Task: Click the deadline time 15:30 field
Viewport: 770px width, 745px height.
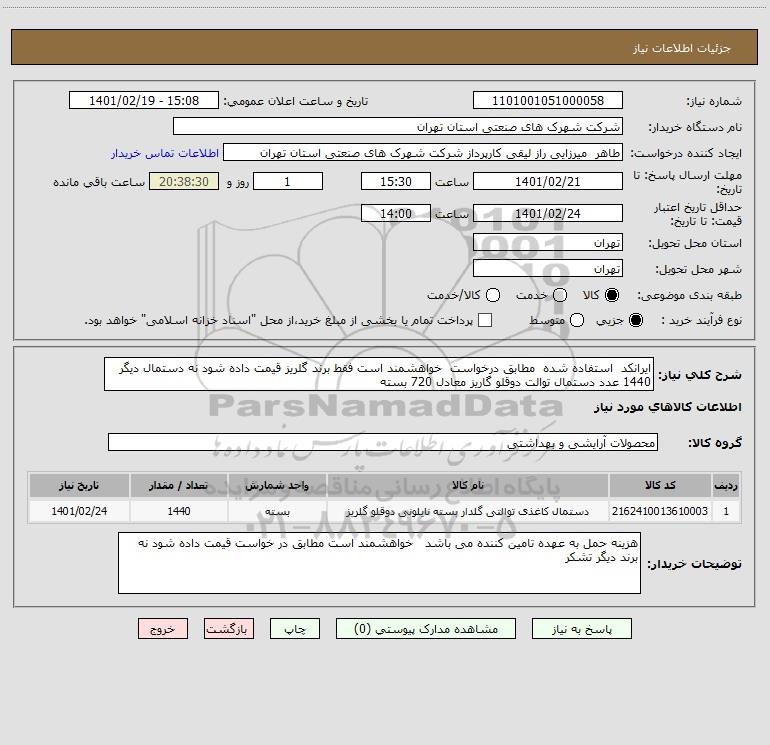Action: coord(396,181)
